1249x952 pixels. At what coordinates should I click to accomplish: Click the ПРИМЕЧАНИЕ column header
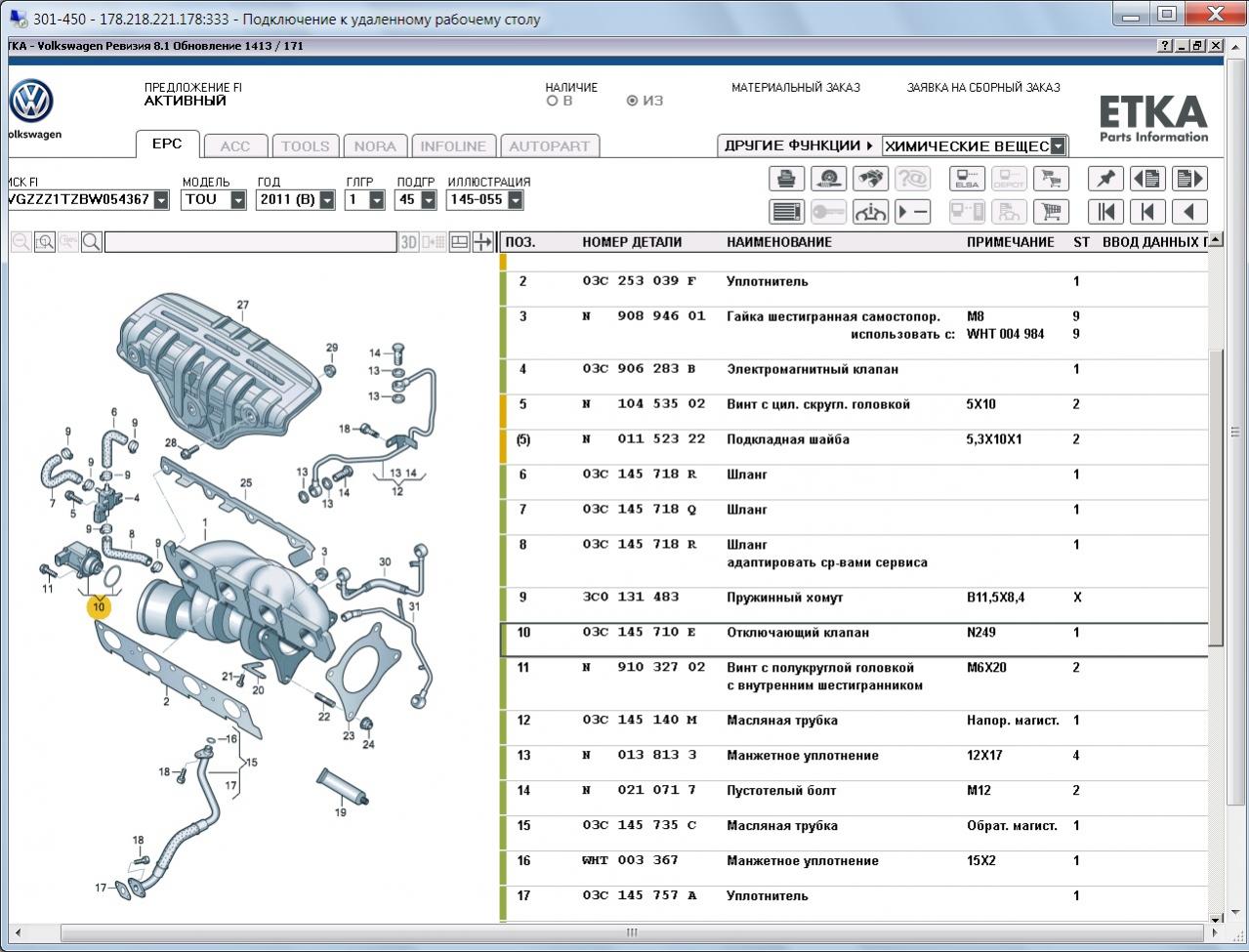click(x=1011, y=242)
